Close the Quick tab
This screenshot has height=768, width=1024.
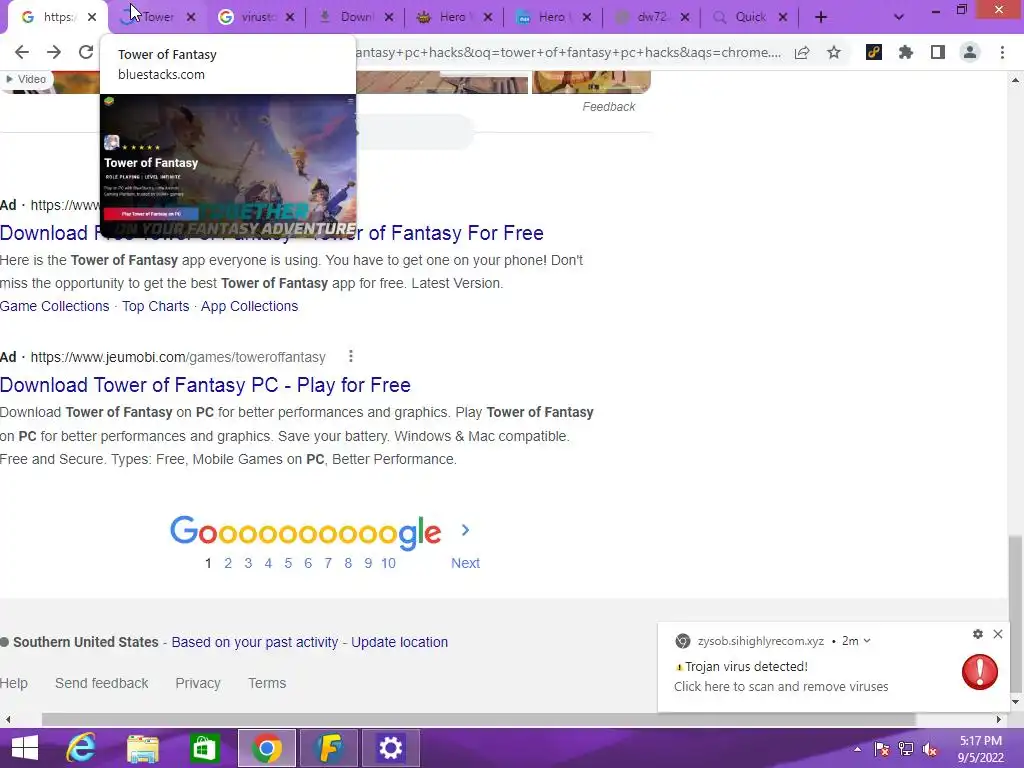click(x=783, y=18)
